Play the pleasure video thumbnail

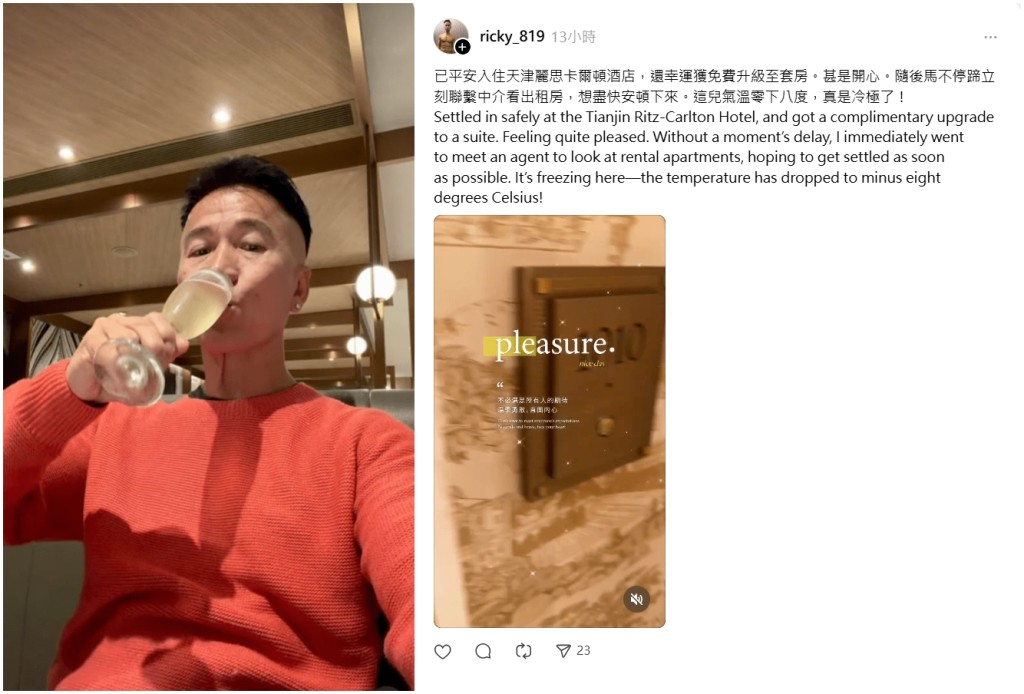(x=549, y=421)
